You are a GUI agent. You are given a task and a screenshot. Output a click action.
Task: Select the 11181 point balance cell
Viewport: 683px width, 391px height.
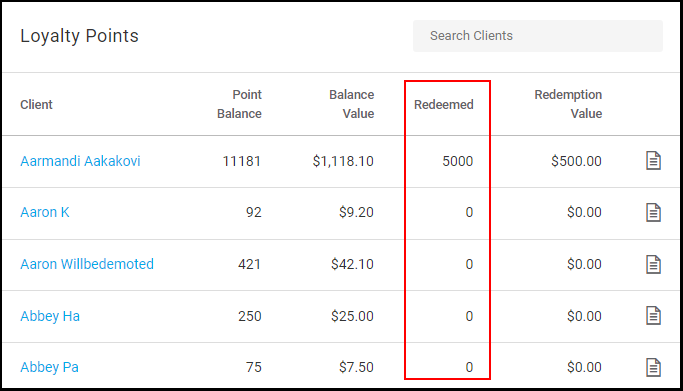coord(242,161)
